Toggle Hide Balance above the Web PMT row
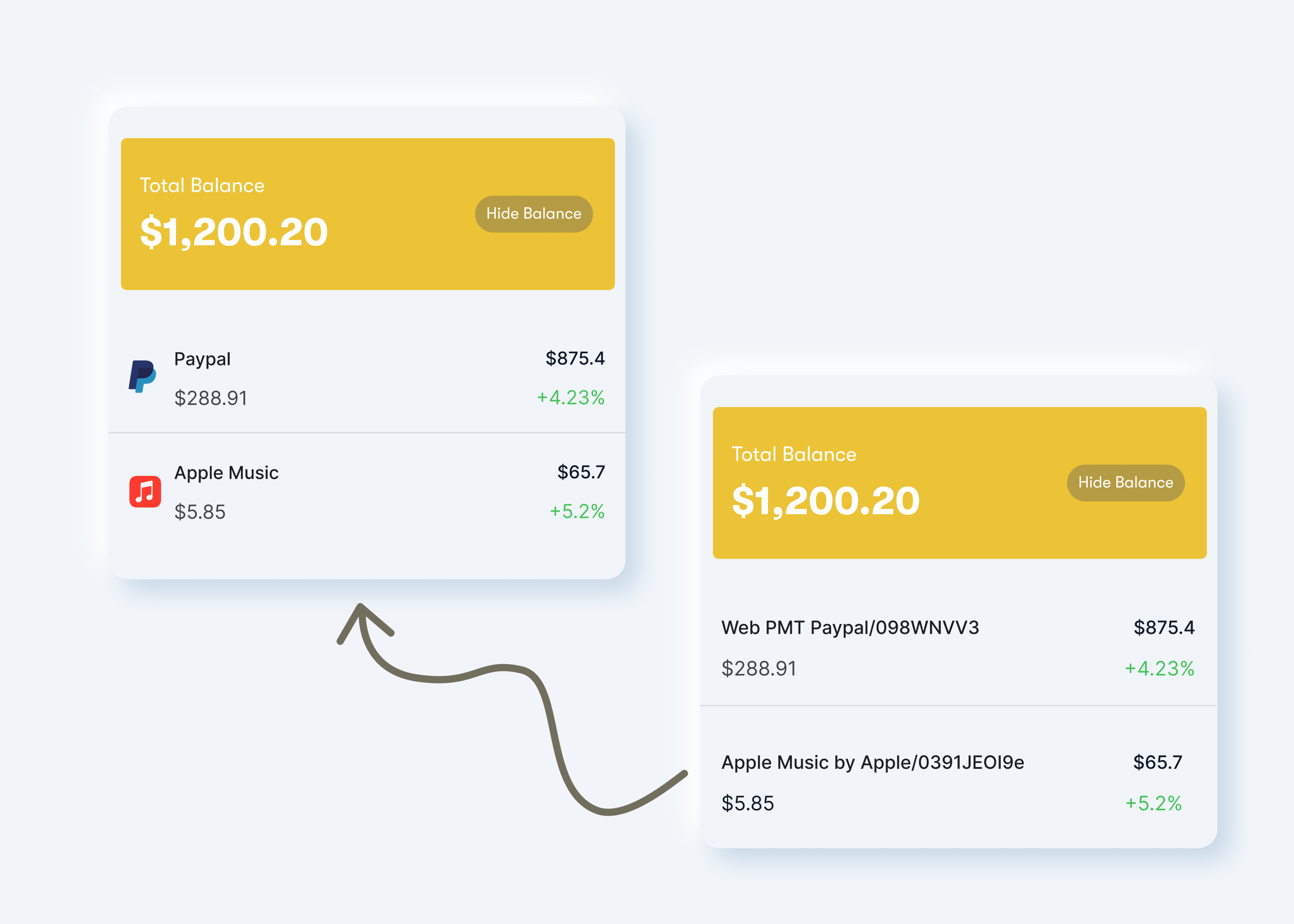Image resolution: width=1294 pixels, height=924 pixels. coord(1125,482)
